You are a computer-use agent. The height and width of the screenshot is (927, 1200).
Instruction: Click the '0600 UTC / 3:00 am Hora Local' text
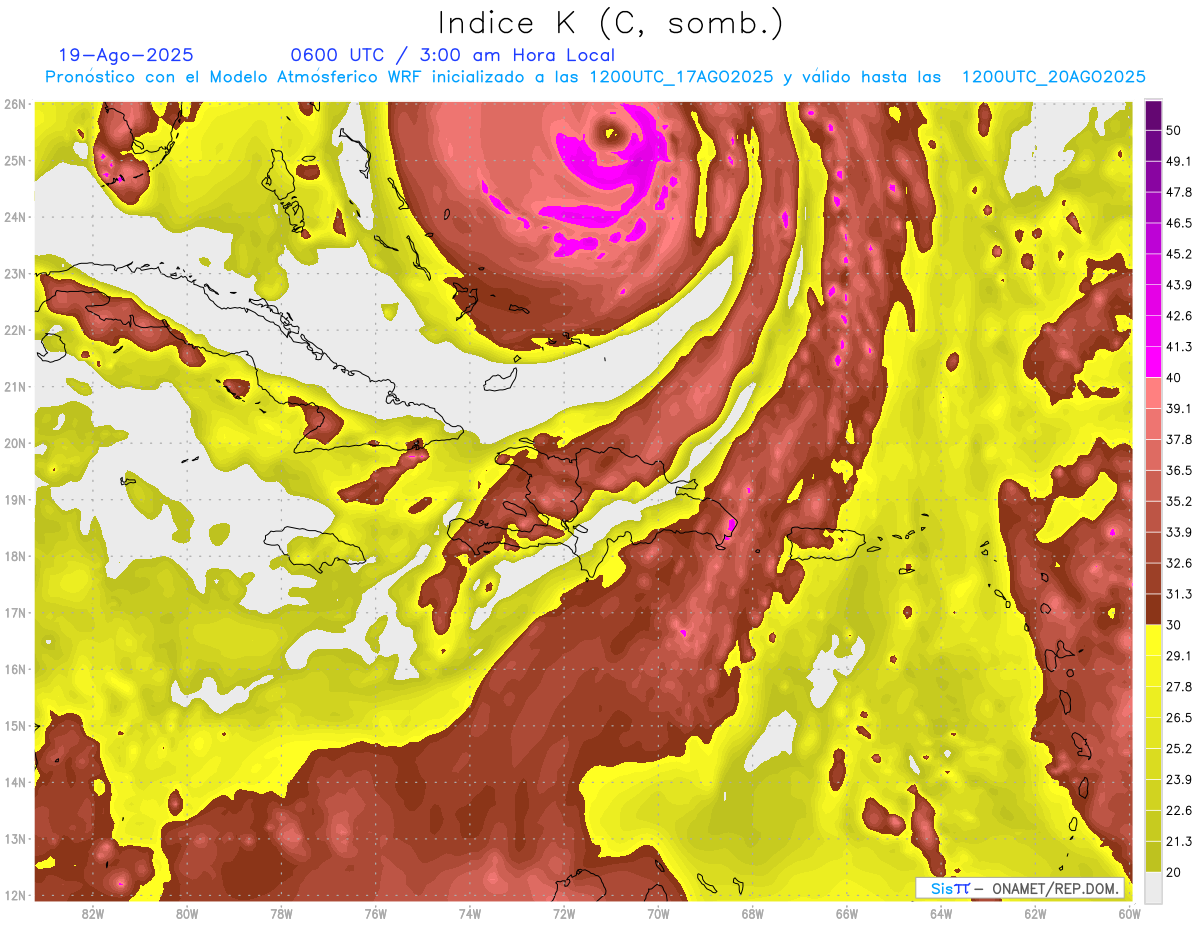(x=453, y=55)
